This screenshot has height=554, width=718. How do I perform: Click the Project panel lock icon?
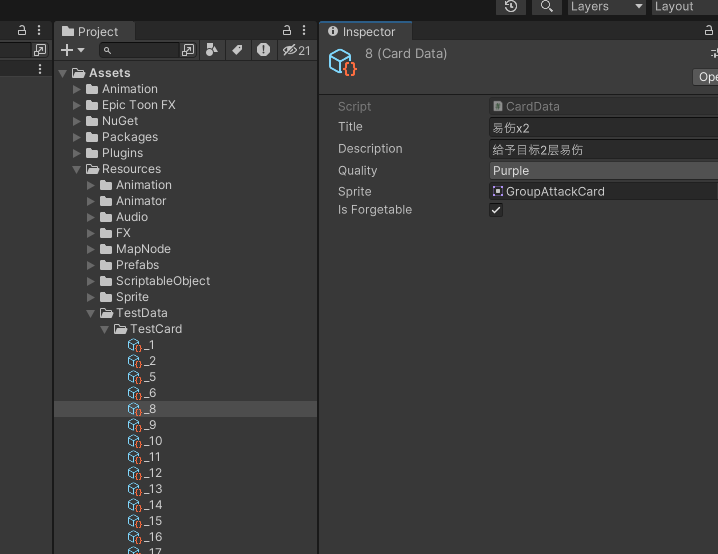click(x=287, y=31)
